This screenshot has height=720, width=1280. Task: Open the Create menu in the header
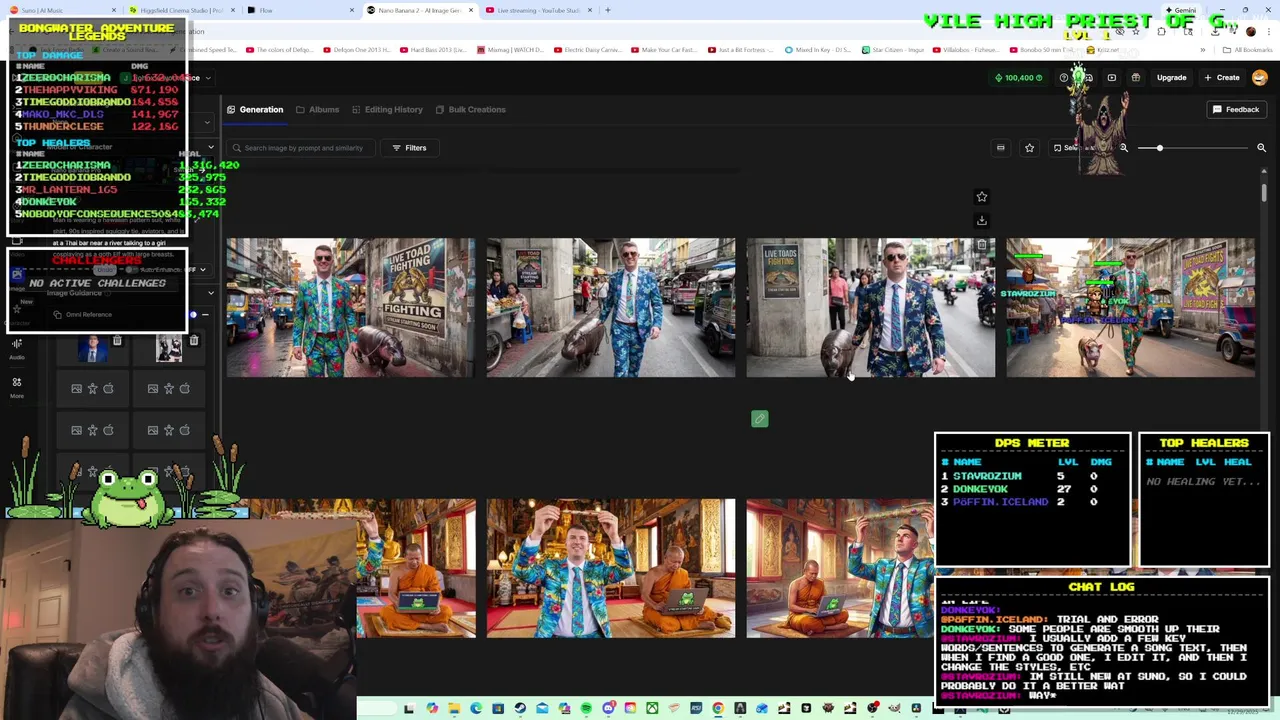click(x=1222, y=77)
